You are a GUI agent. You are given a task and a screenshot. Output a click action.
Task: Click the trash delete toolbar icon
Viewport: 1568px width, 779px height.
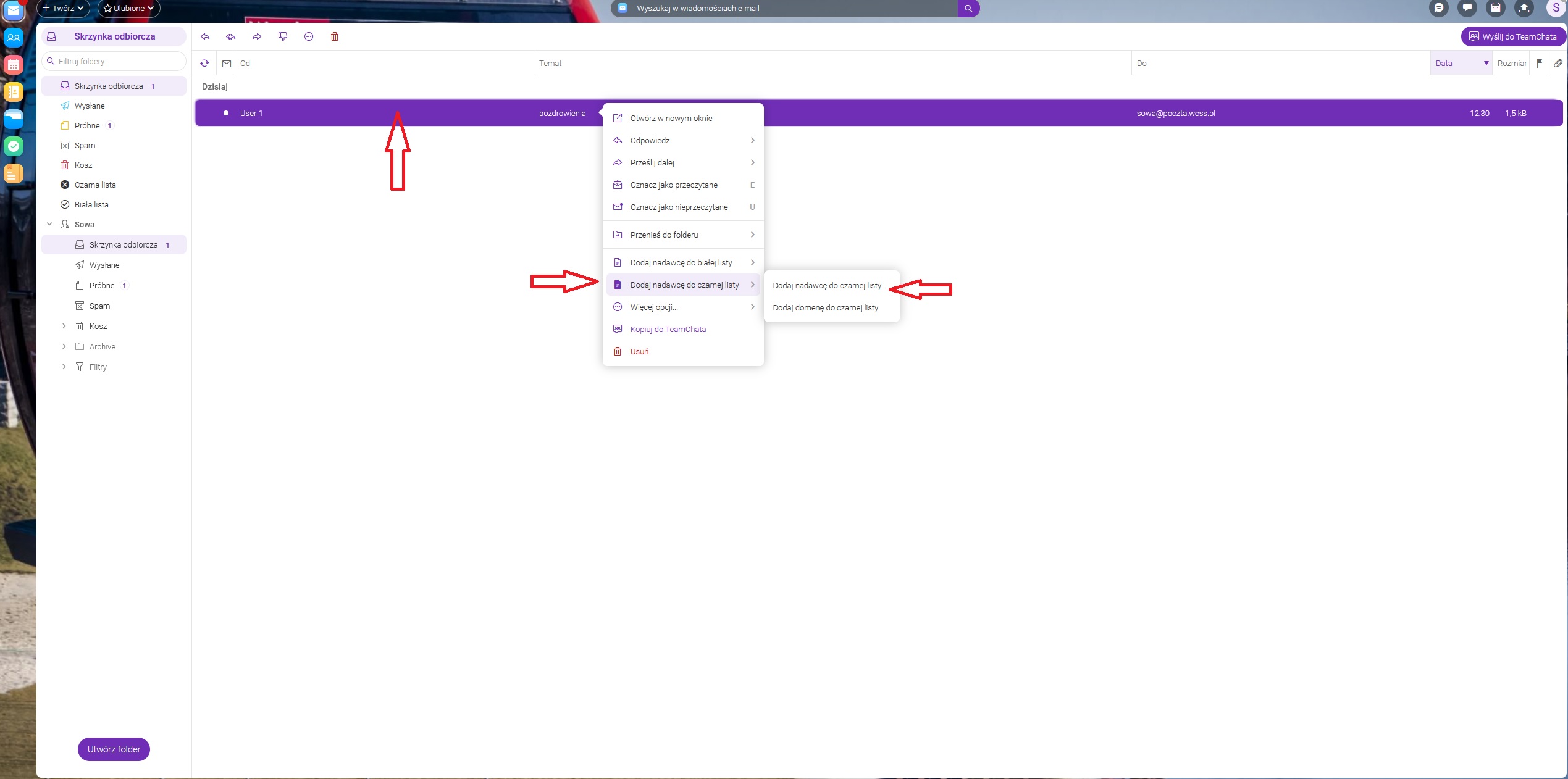click(x=335, y=36)
